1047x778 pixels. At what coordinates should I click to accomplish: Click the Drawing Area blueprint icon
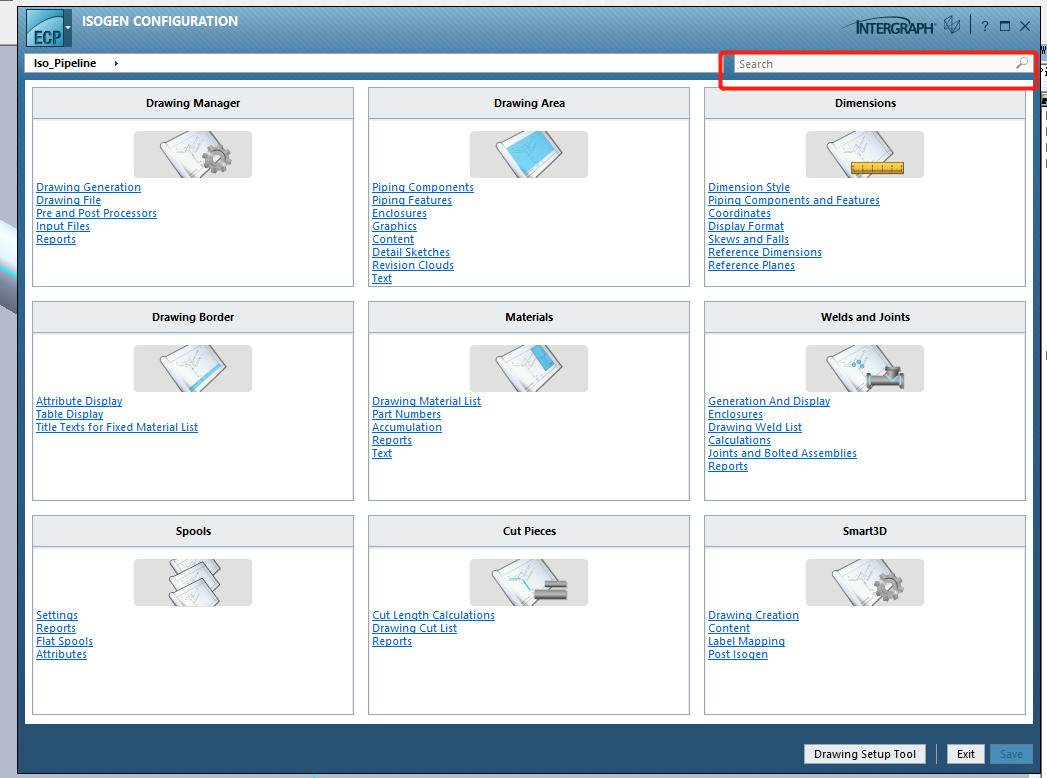(x=529, y=154)
